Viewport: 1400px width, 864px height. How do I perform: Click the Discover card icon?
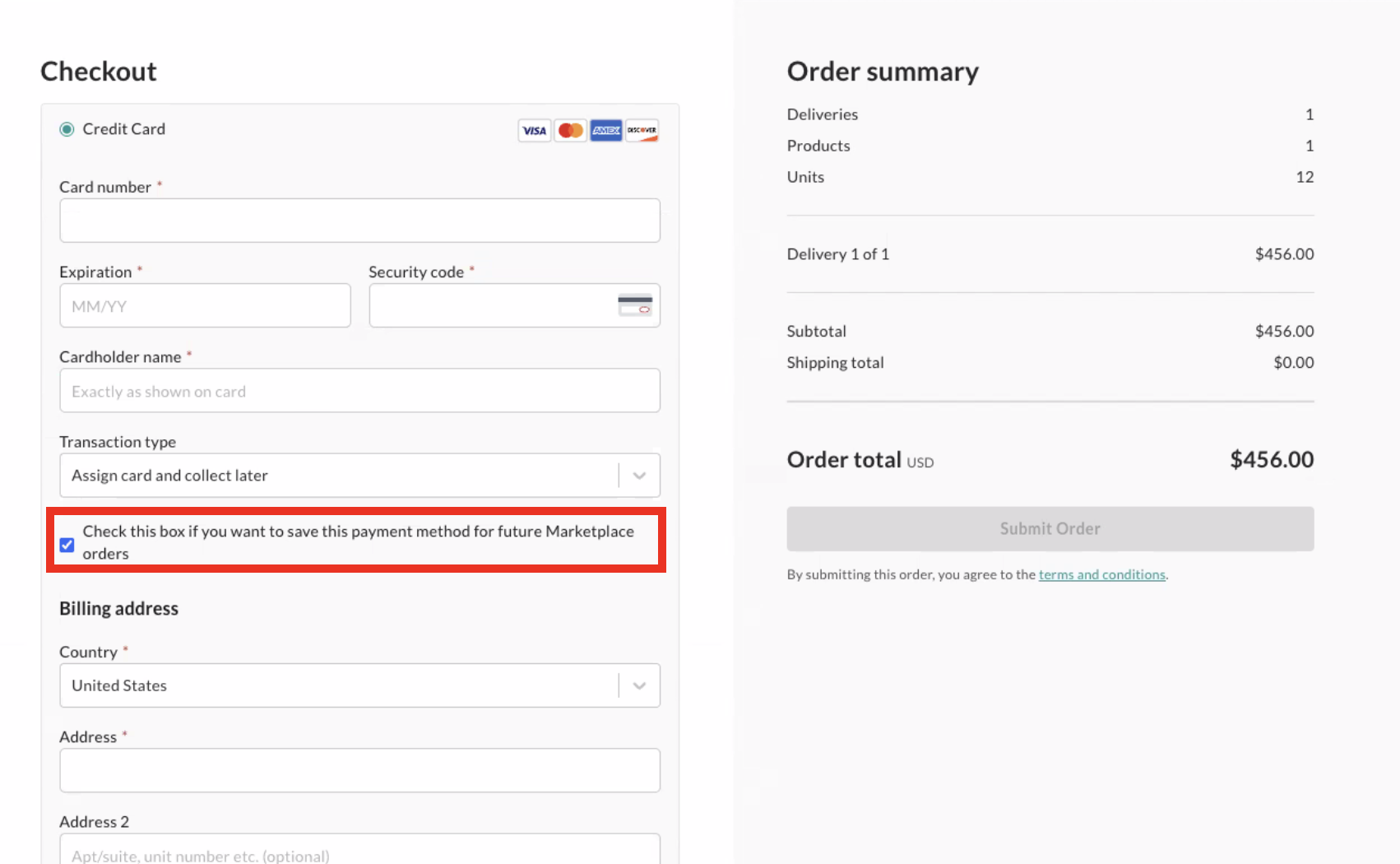(642, 130)
